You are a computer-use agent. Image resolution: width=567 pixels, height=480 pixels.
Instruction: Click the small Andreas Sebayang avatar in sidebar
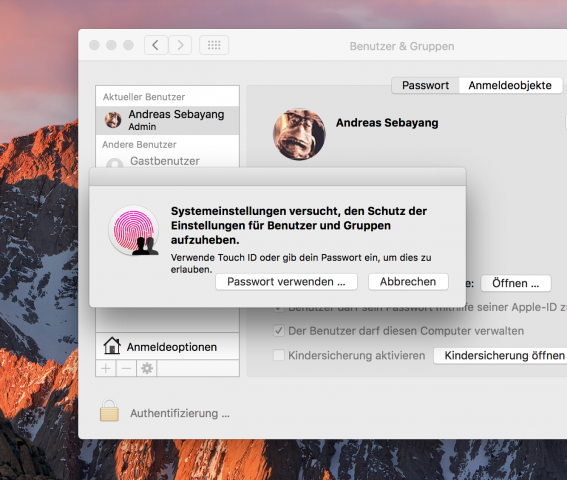(x=113, y=120)
